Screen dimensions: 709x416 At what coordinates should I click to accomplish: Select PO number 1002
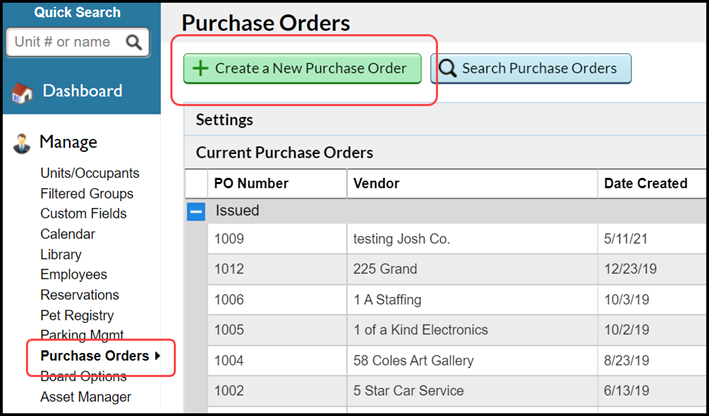[229, 391]
